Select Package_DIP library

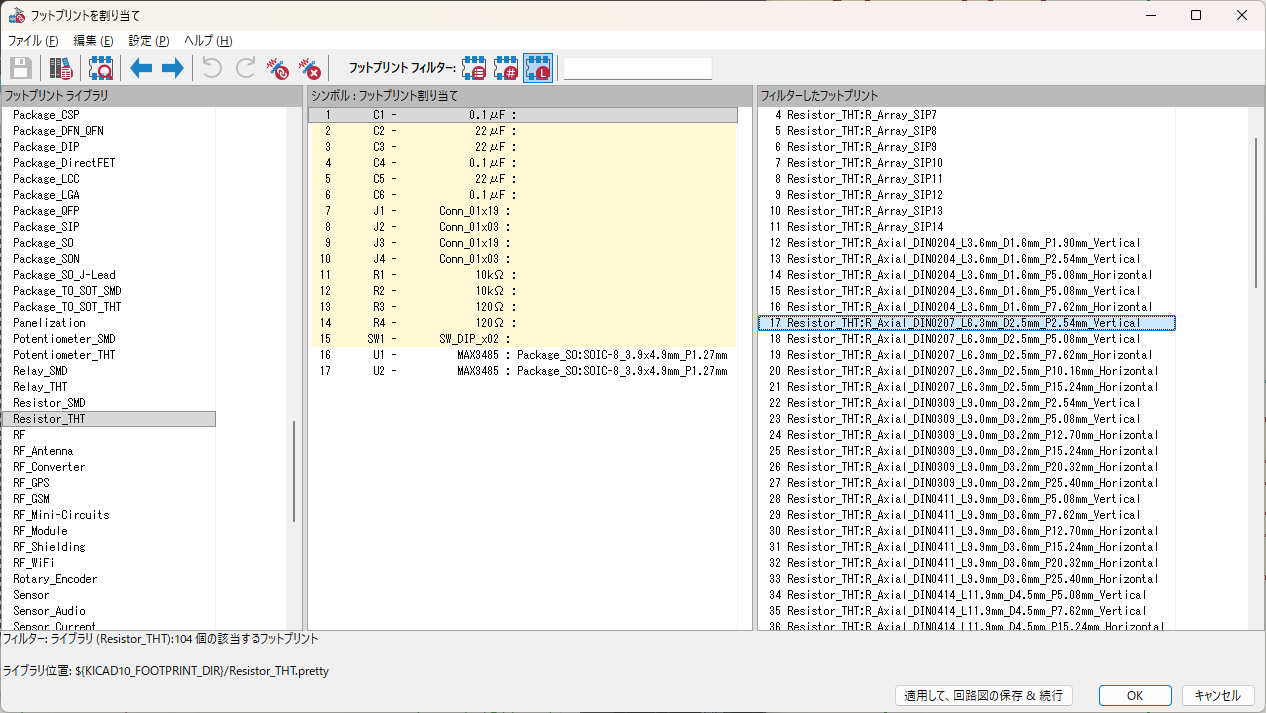click(108, 147)
